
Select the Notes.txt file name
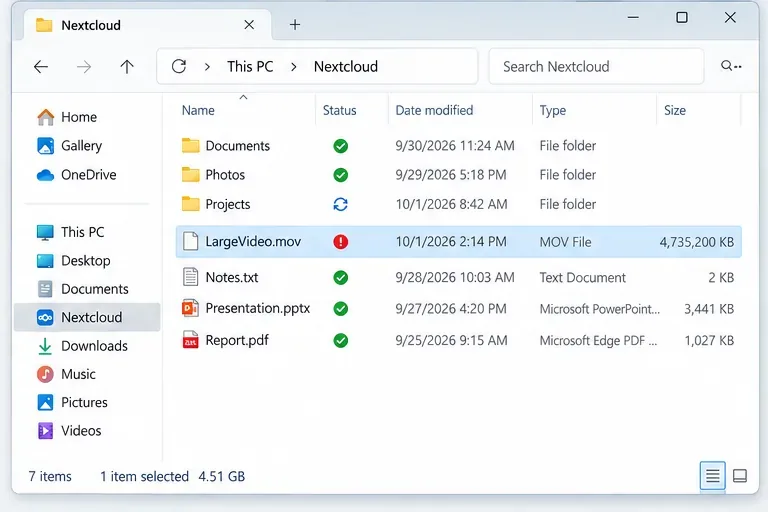(232, 277)
